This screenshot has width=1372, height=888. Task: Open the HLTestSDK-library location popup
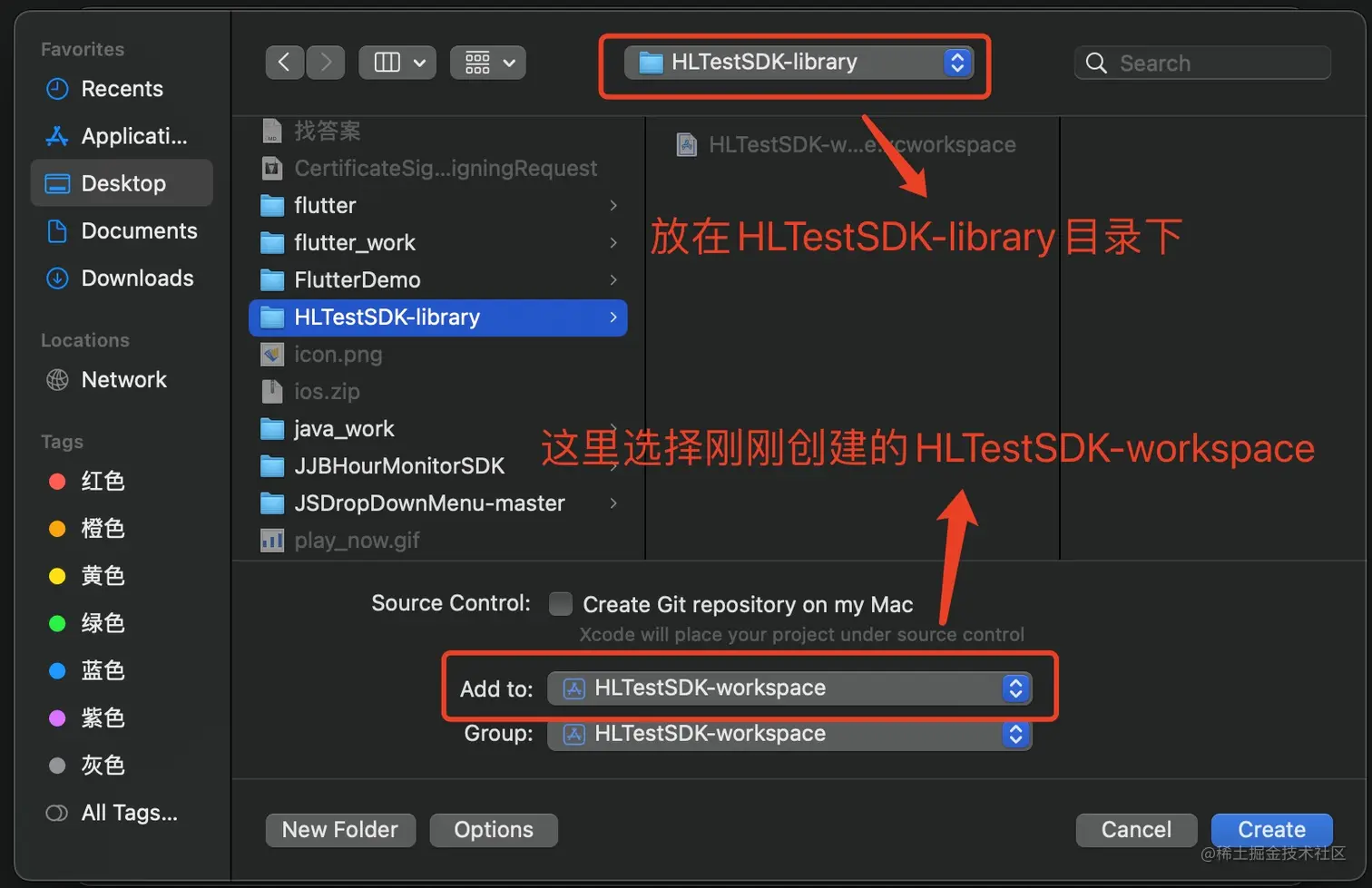pyautogui.click(x=799, y=63)
